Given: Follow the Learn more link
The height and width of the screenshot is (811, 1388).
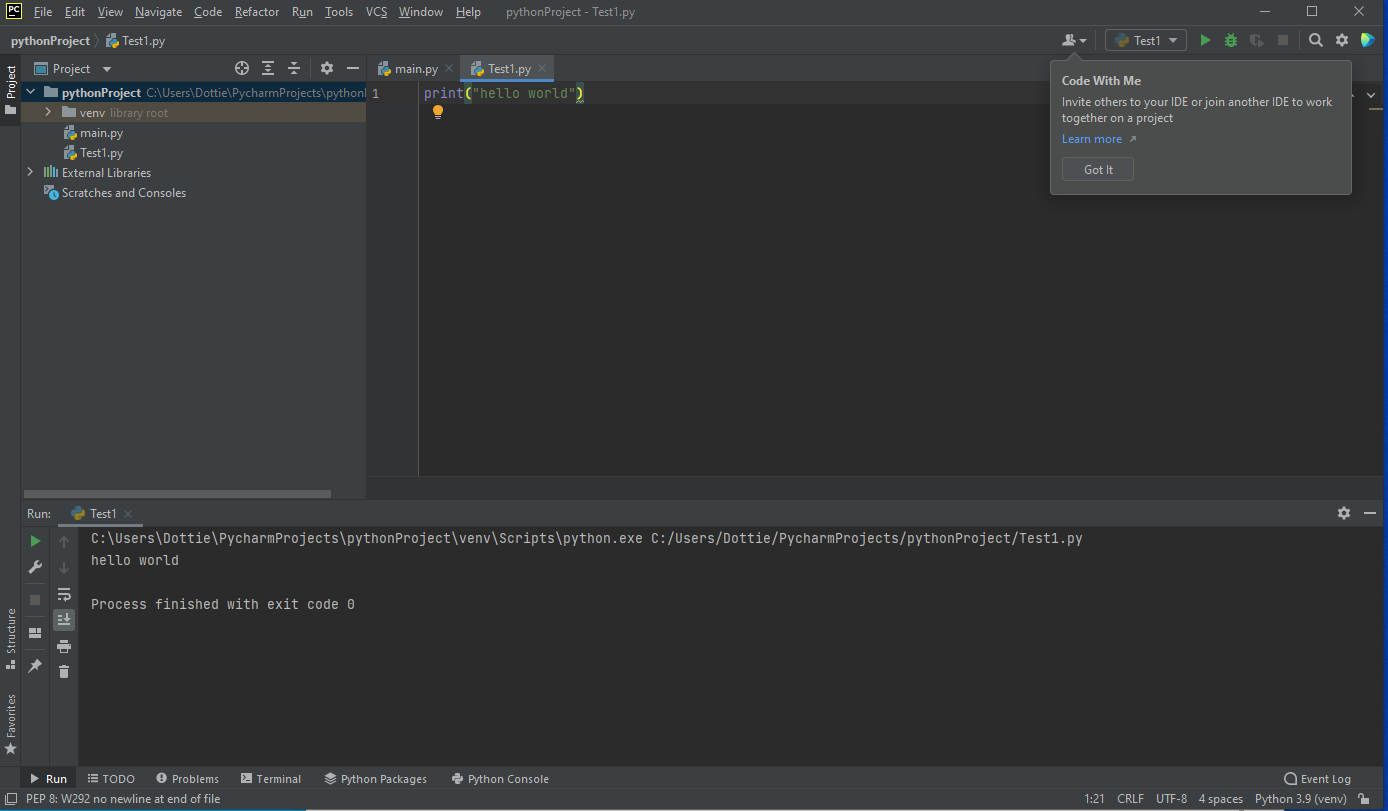Looking at the screenshot, I should pos(1092,139).
